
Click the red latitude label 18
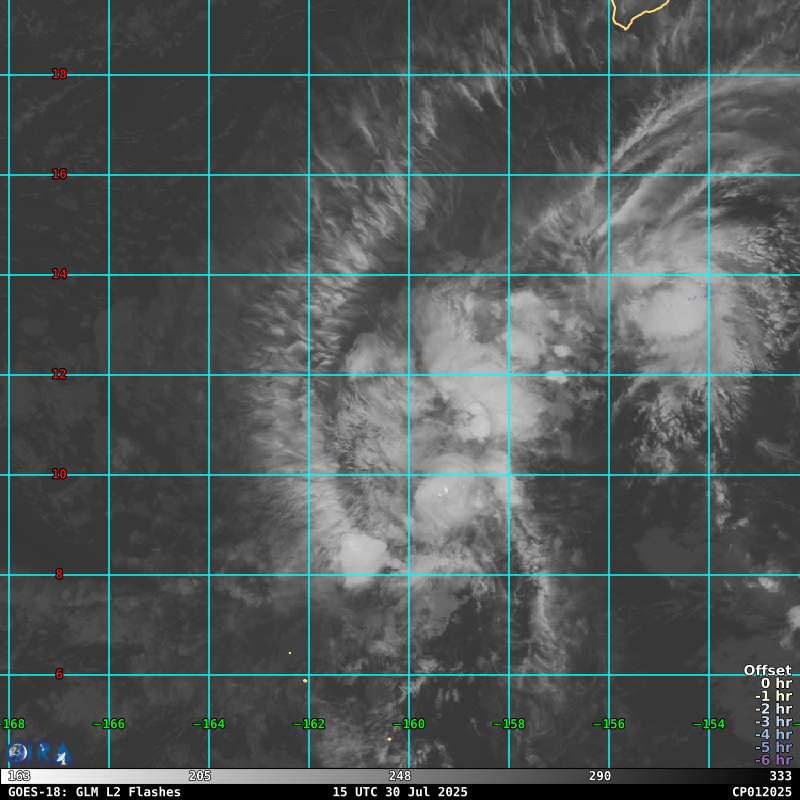[x=60, y=74]
